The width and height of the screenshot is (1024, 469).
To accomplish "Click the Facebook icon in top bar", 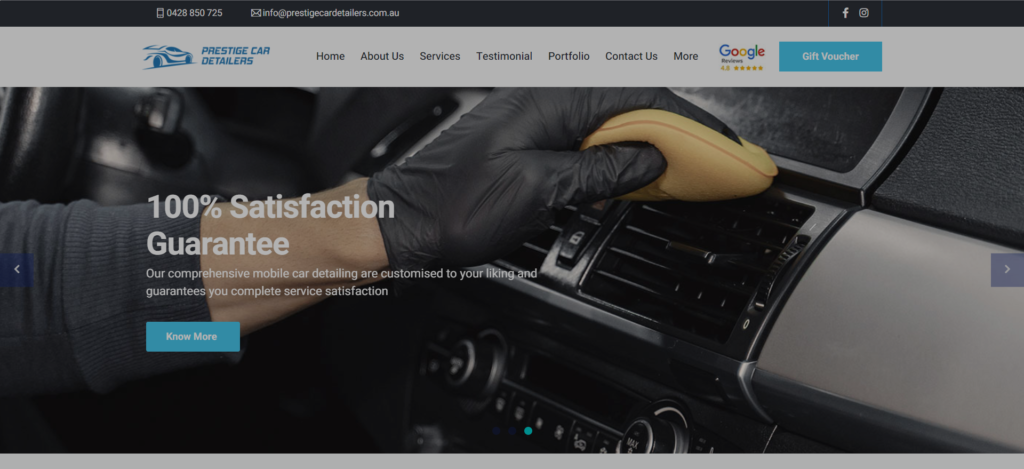I will coord(845,13).
